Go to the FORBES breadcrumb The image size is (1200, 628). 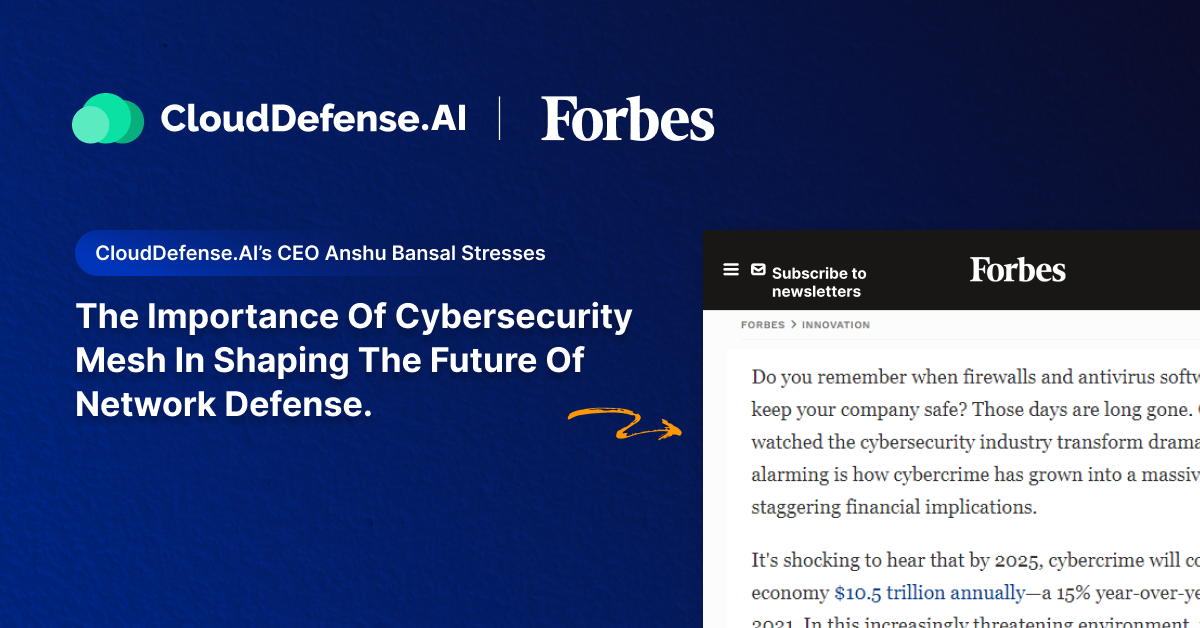762,325
